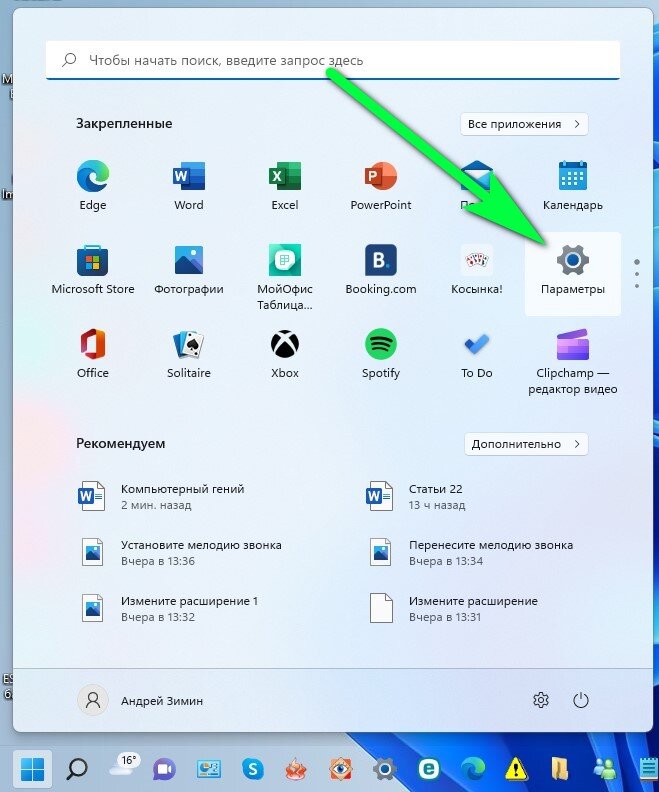Open Параметры from pinned apps
This screenshot has width=659, height=792.
point(573,273)
